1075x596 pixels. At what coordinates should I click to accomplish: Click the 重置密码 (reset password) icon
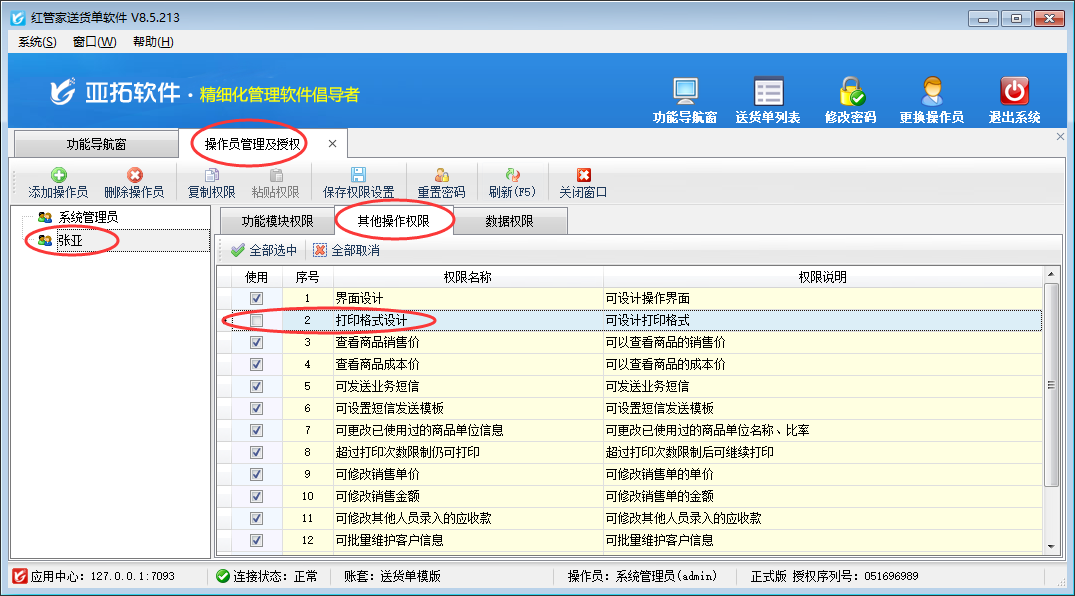click(441, 175)
